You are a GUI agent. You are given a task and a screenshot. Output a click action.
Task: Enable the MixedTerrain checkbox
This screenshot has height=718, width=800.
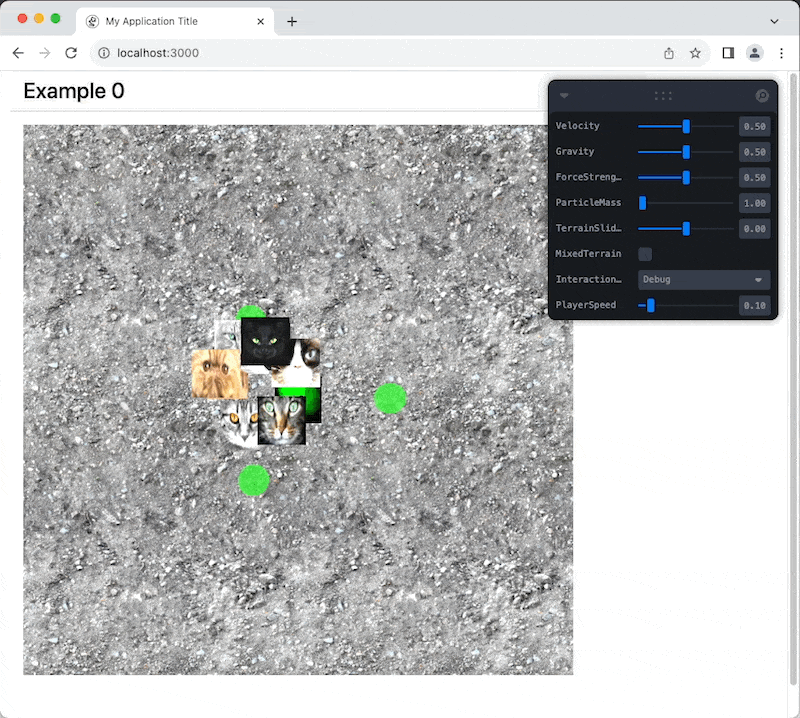coord(645,254)
